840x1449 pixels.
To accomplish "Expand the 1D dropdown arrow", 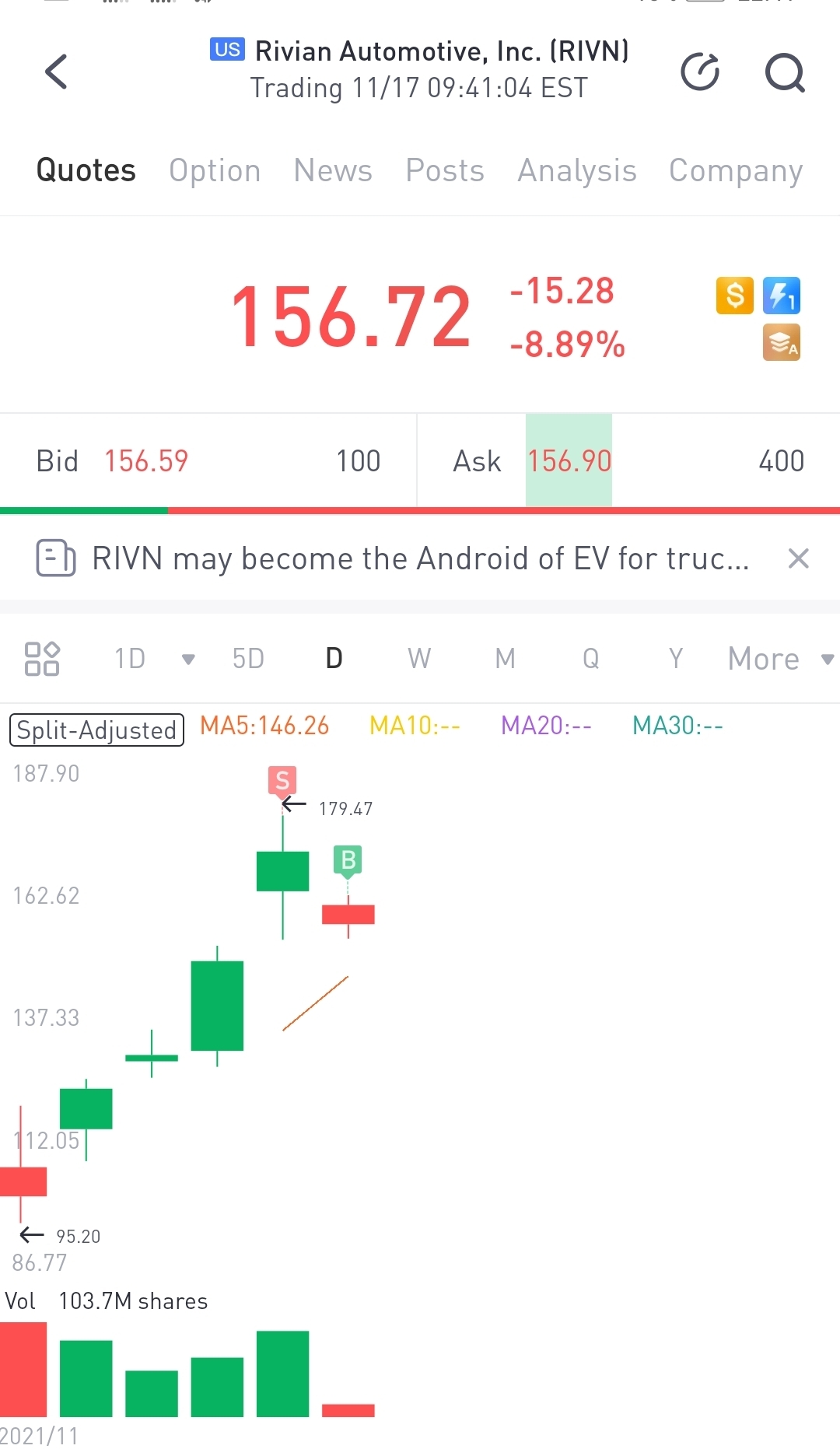I will [x=187, y=660].
